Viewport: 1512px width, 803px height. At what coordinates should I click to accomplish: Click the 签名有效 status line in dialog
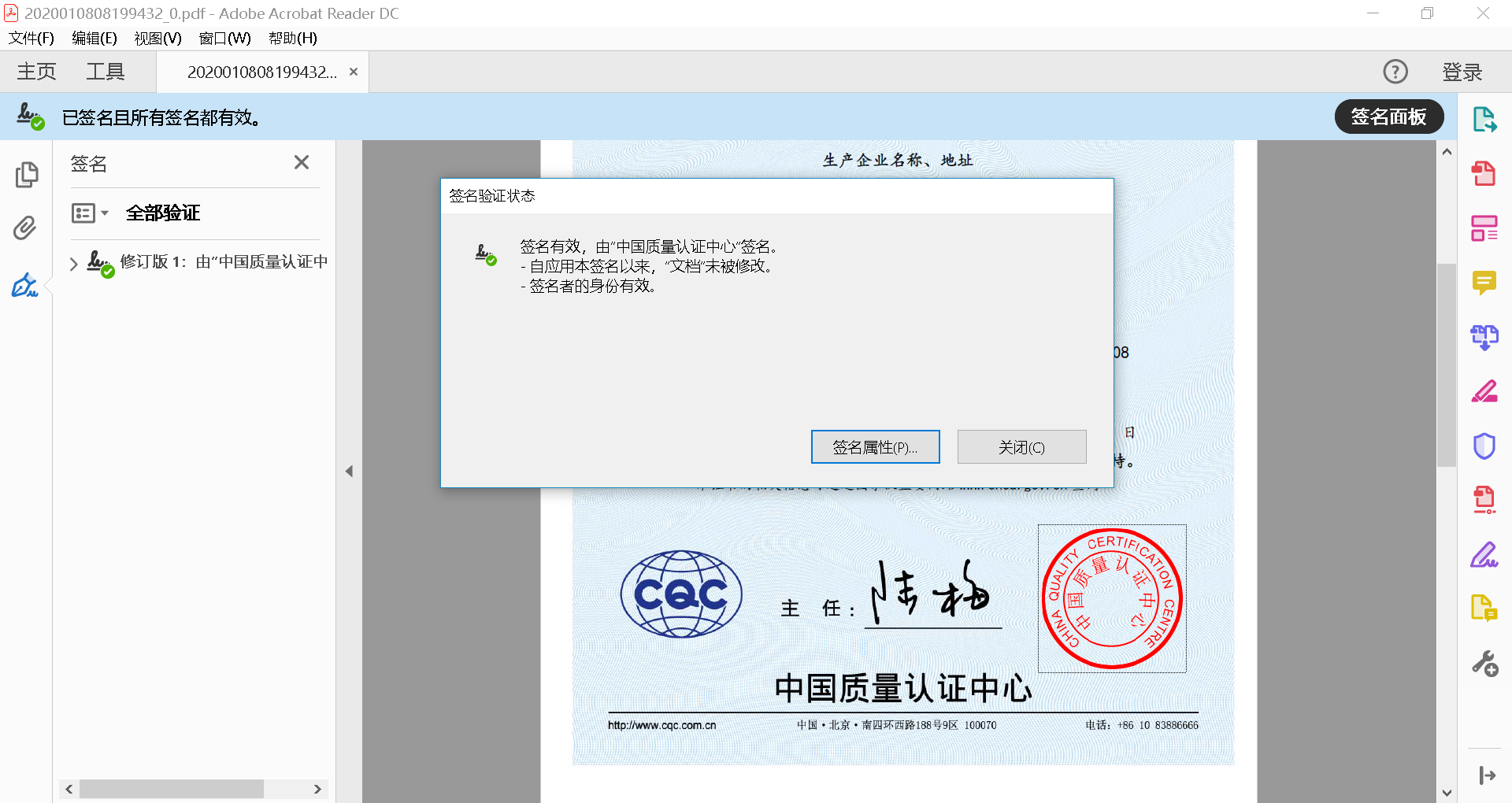pos(650,246)
